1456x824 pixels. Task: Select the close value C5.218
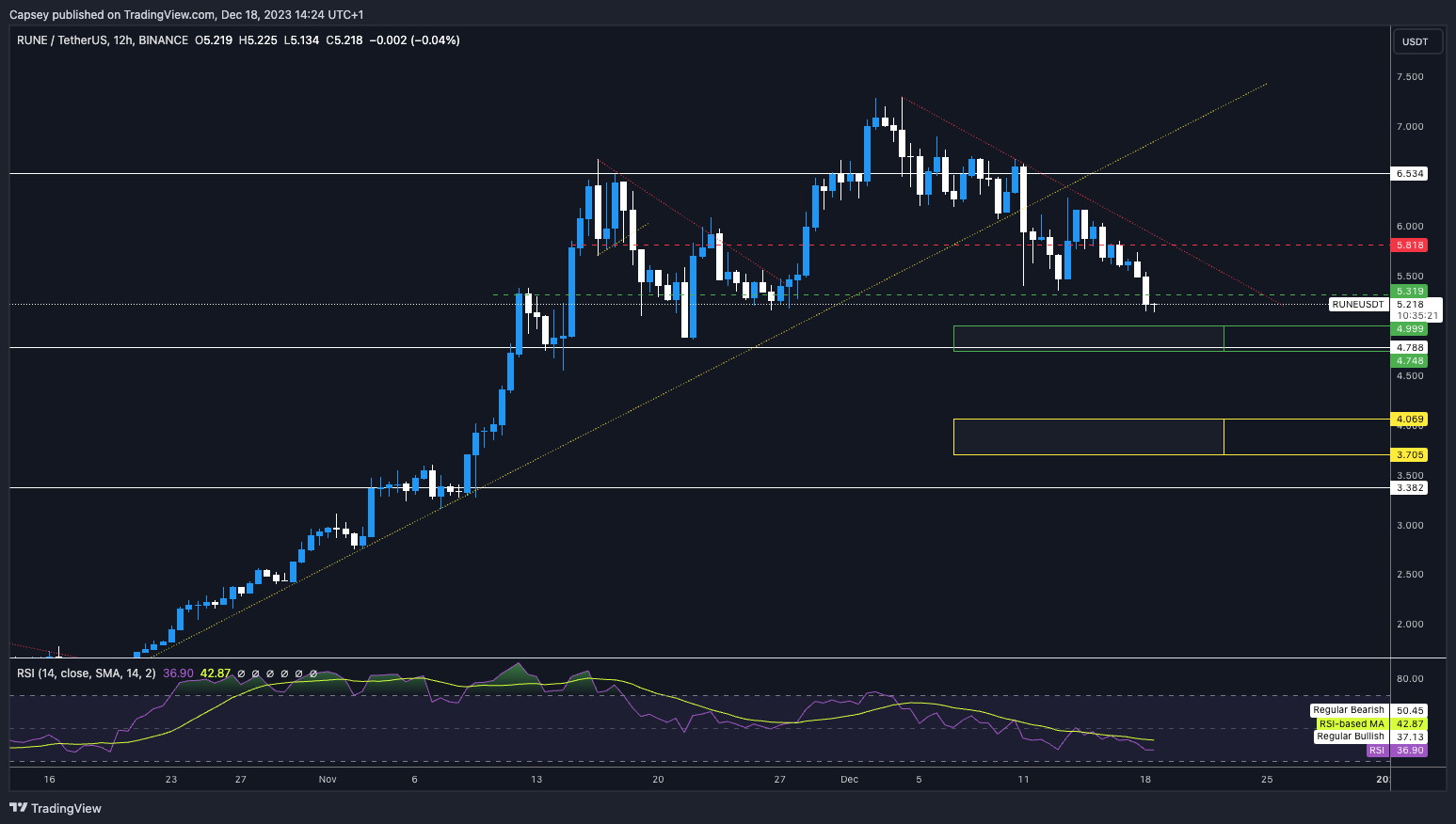(344, 40)
